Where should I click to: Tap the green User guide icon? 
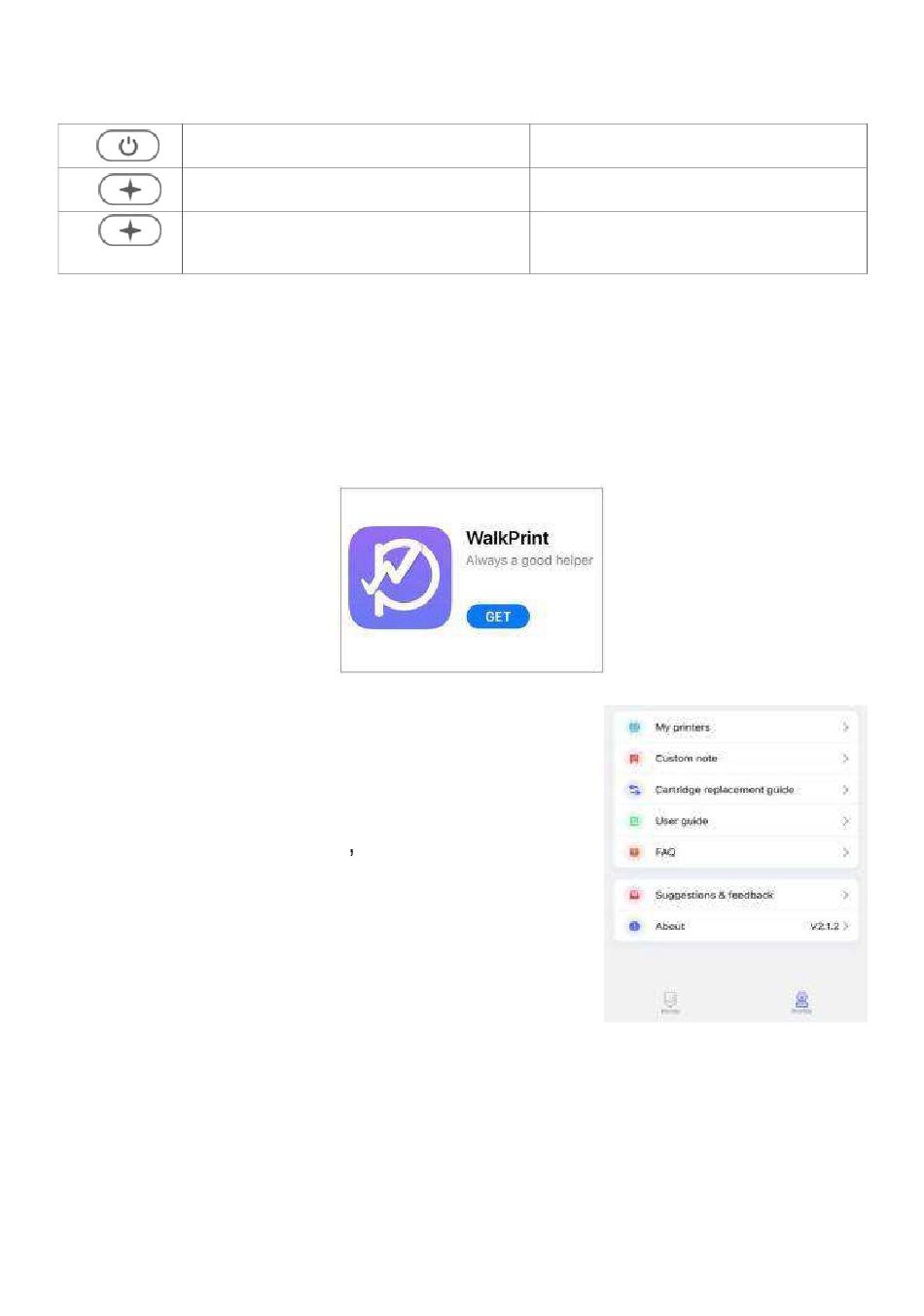[634, 821]
